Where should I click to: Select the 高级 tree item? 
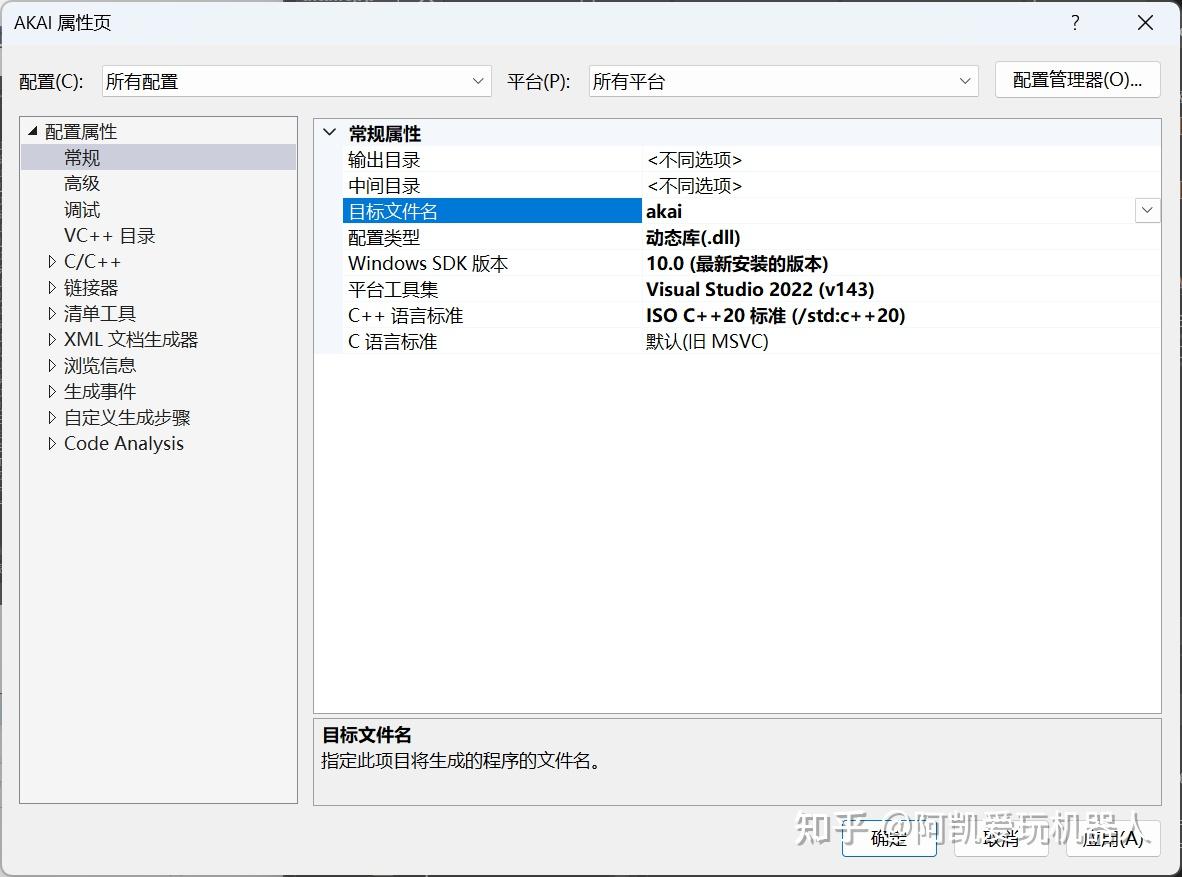[82, 183]
